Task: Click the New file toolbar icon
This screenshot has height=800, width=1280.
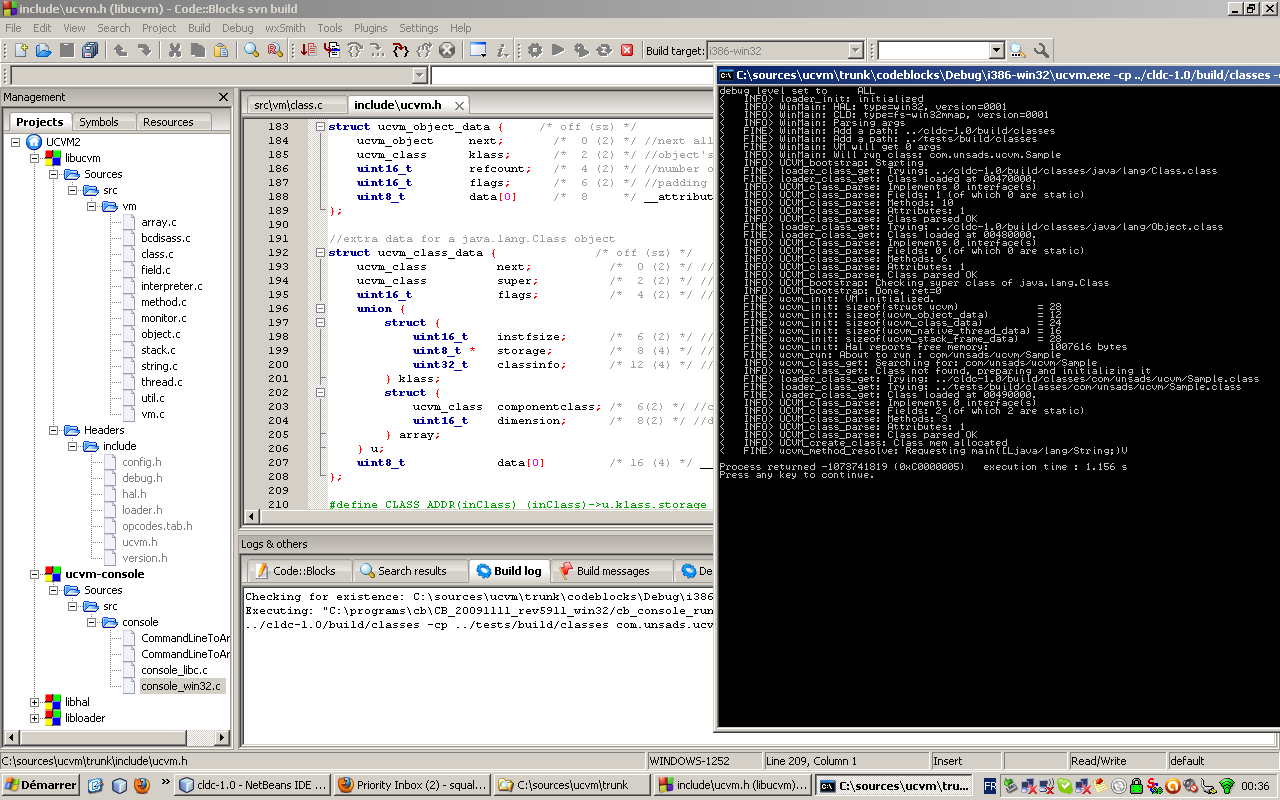Action: 20,50
